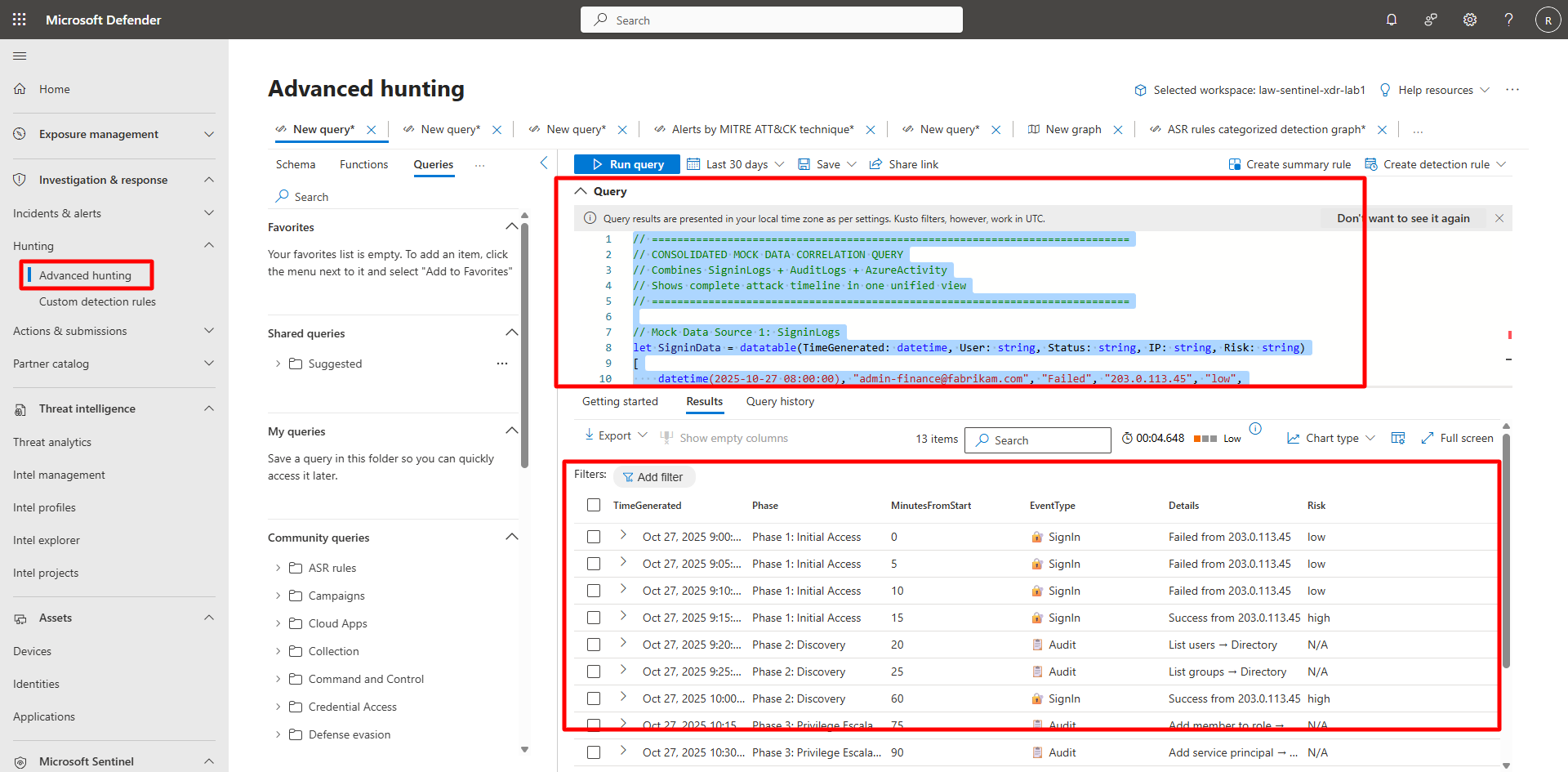Expand Incidents & alerts menu
This screenshot has width=1568, height=772.
(x=209, y=213)
